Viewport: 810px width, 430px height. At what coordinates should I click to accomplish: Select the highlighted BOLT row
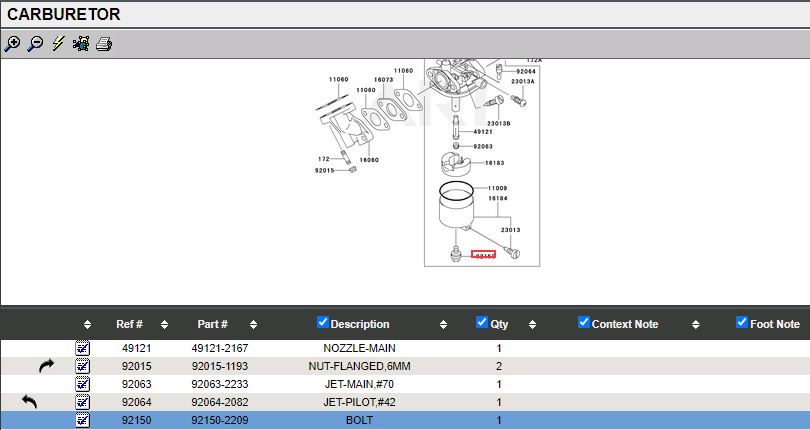coord(359,420)
